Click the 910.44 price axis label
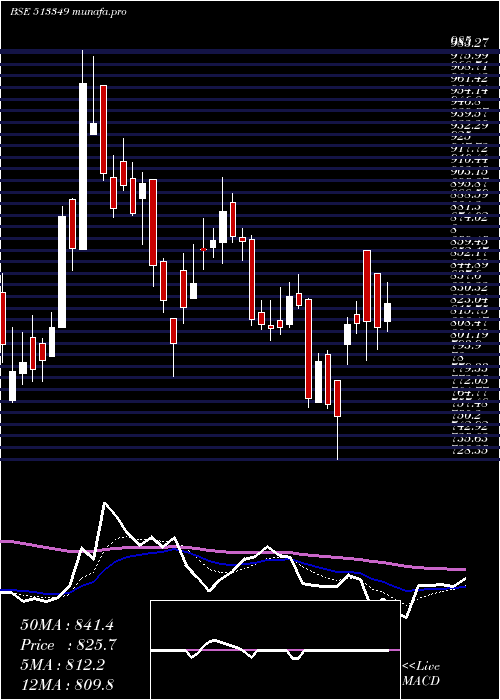Viewport: 500px width, 700px height. (x=468, y=160)
